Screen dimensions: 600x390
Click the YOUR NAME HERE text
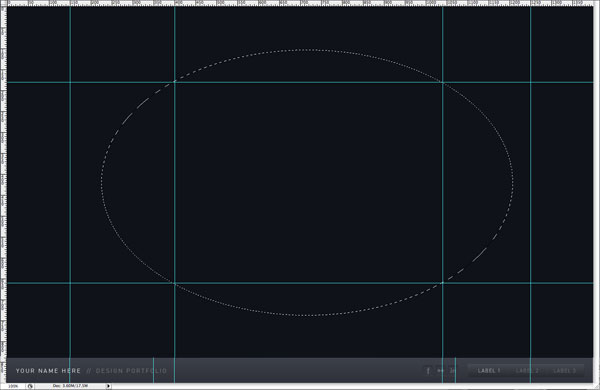(48, 371)
